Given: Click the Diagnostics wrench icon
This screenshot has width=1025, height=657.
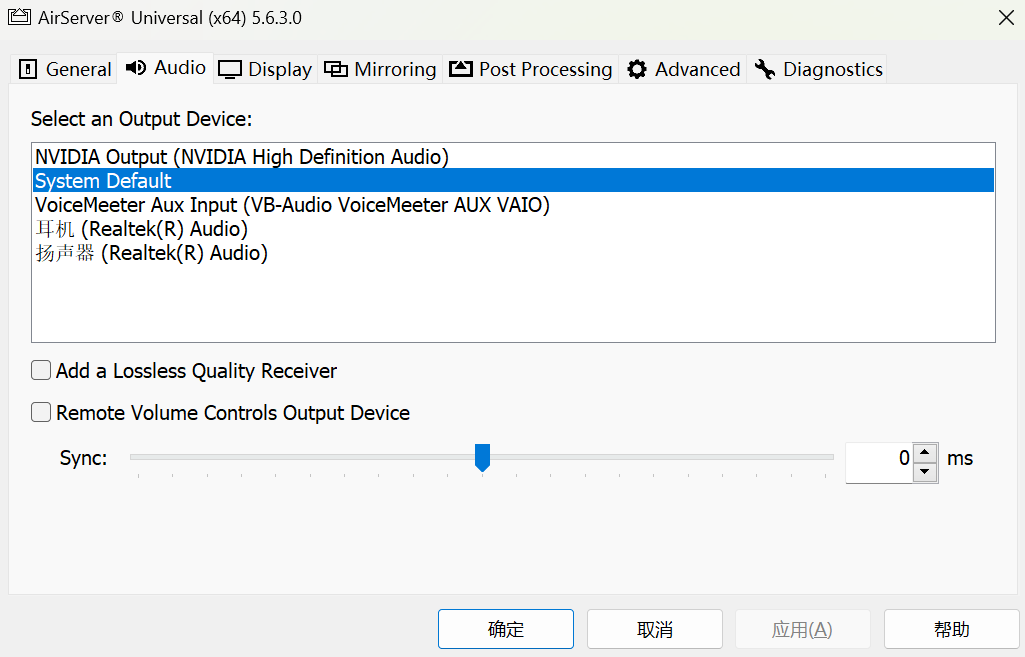Looking at the screenshot, I should (x=765, y=69).
